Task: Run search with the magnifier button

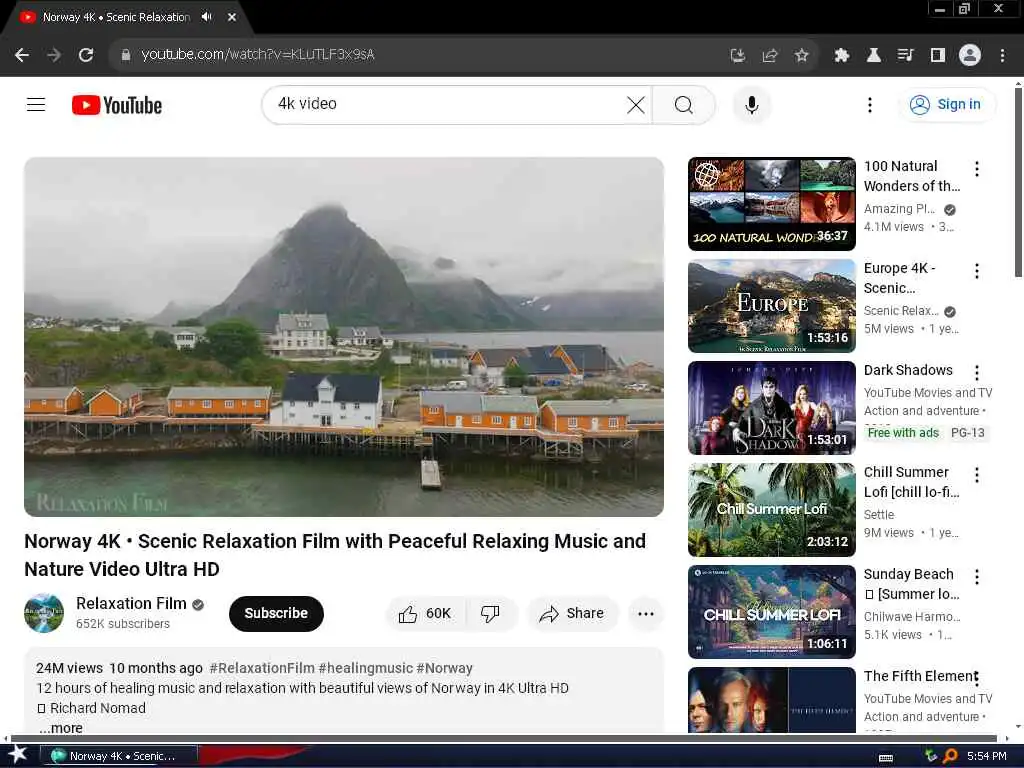Action: pos(684,104)
